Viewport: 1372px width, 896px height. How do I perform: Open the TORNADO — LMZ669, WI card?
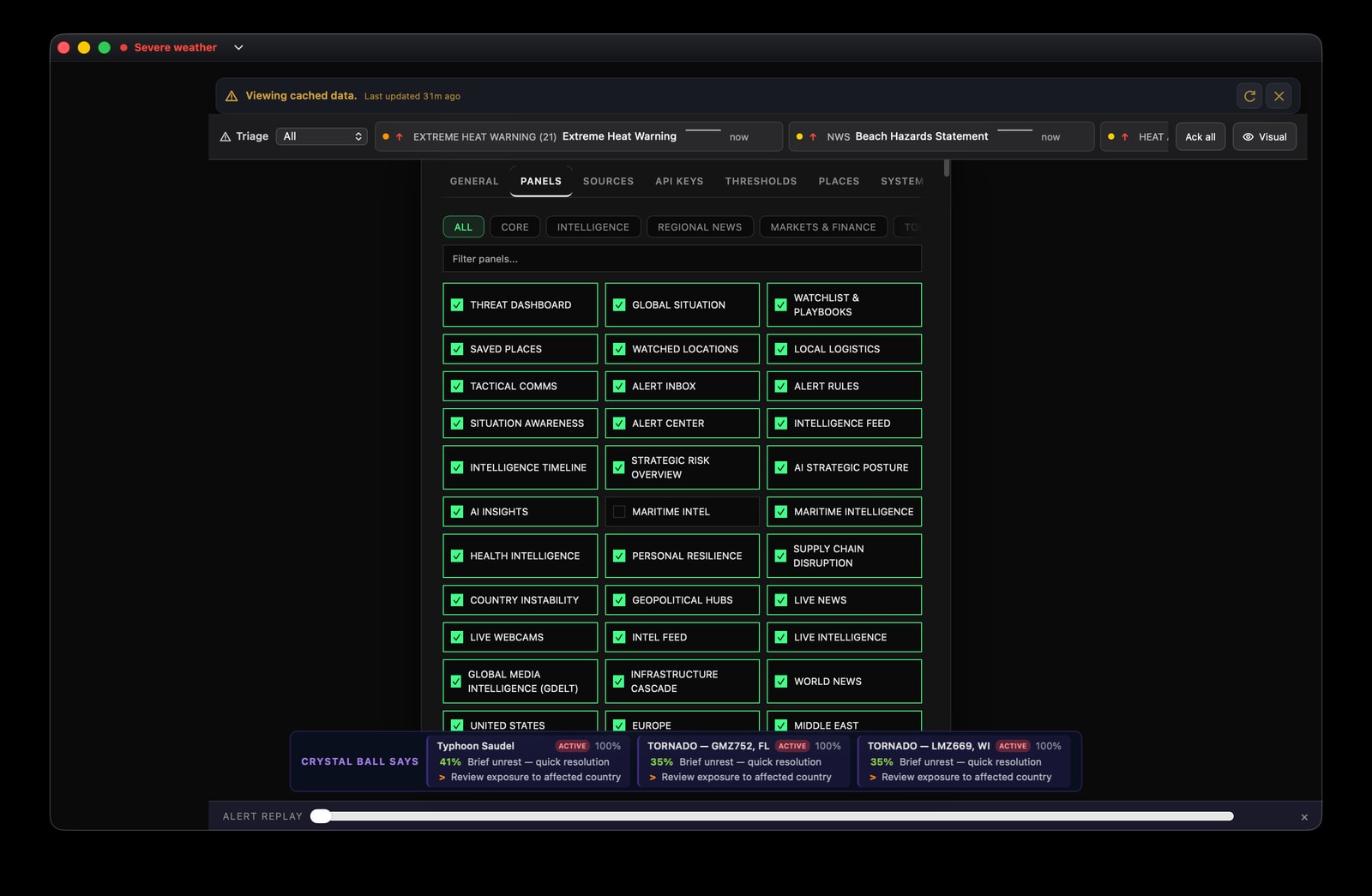965,761
